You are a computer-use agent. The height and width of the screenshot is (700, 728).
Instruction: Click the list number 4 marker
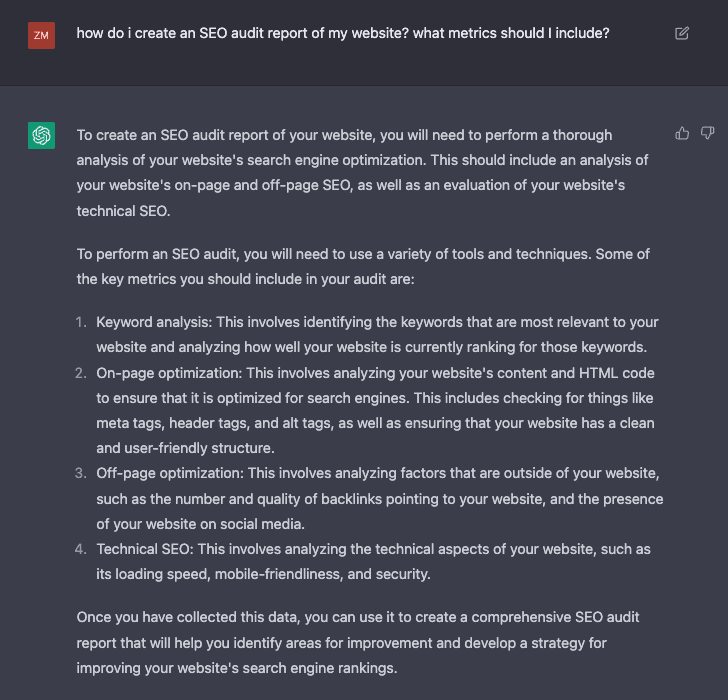tap(81, 549)
